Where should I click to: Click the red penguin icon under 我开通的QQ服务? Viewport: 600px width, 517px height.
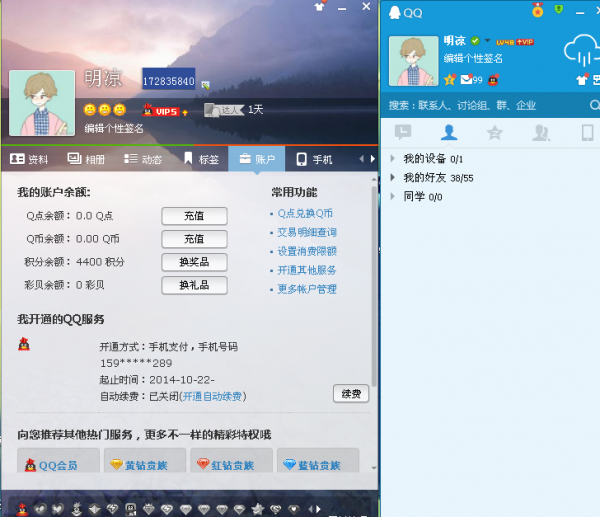(x=24, y=344)
